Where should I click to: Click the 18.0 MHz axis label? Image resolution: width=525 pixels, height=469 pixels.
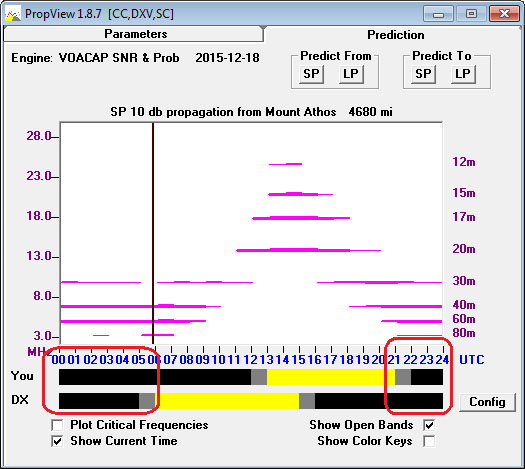point(39,216)
